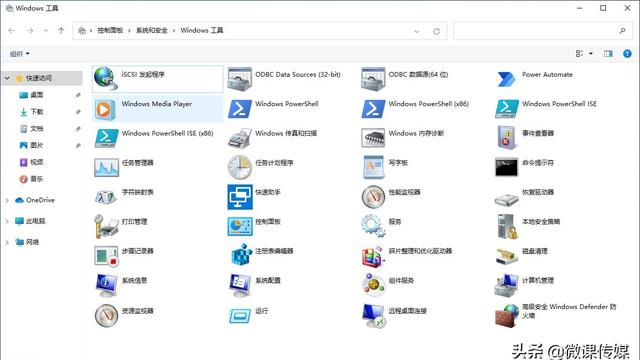Image resolution: width=640 pixels, height=360 pixels.
Task: Click the search magnifier icon
Action: (x=622, y=31)
